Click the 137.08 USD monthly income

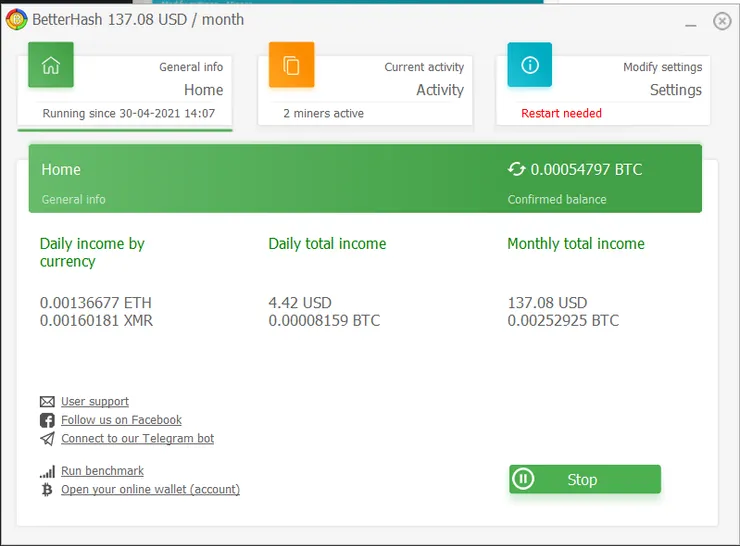coord(547,302)
